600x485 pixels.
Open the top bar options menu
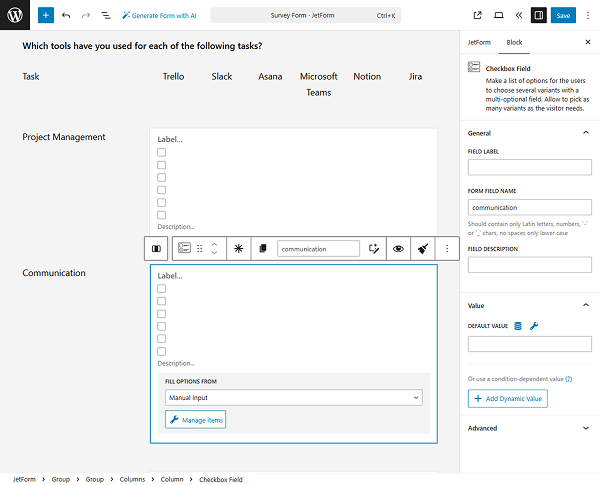click(588, 15)
